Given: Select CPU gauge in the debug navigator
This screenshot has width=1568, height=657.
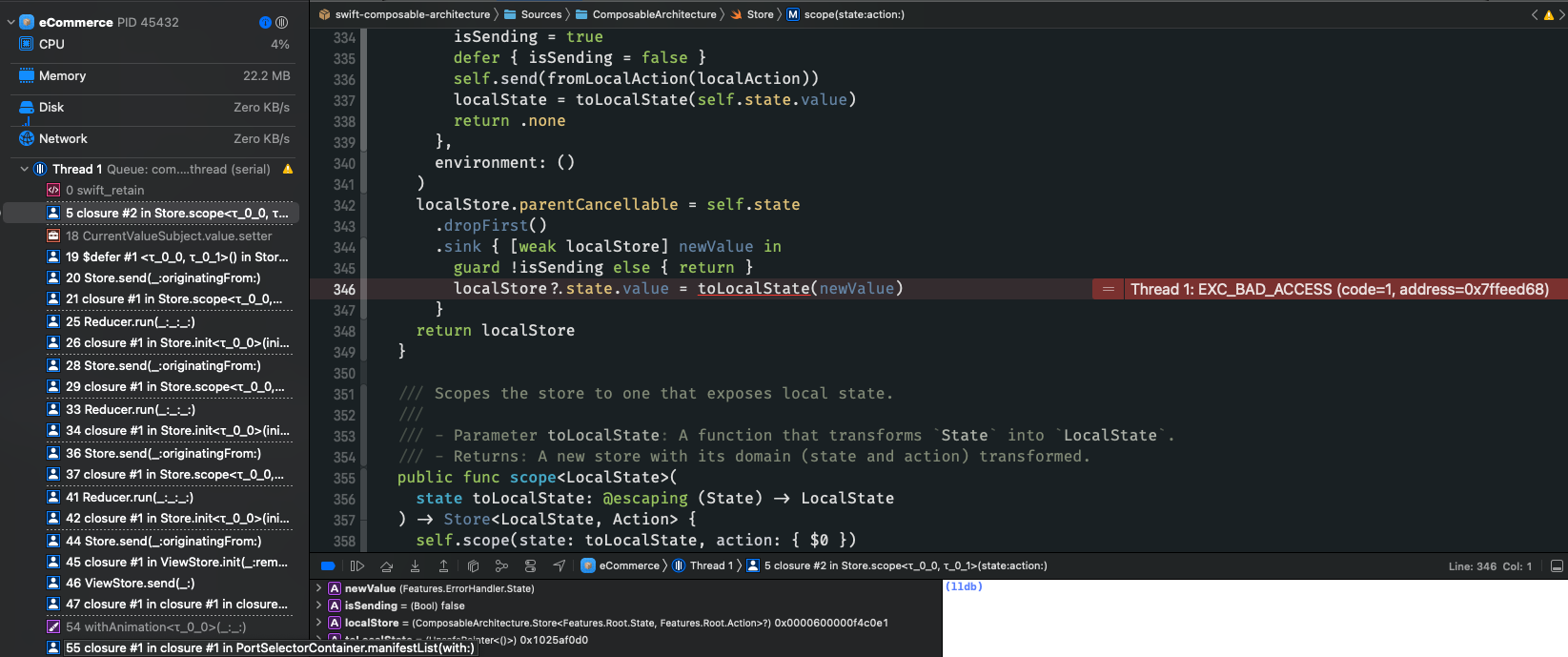Looking at the screenshot, I should pyautogui.click(x=153, y=44).
